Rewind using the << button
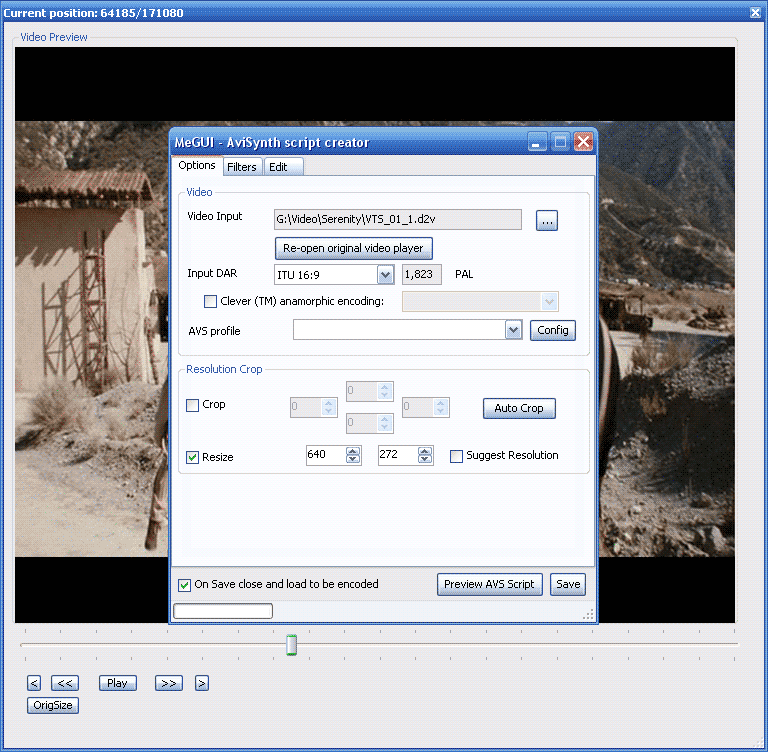 65,683
